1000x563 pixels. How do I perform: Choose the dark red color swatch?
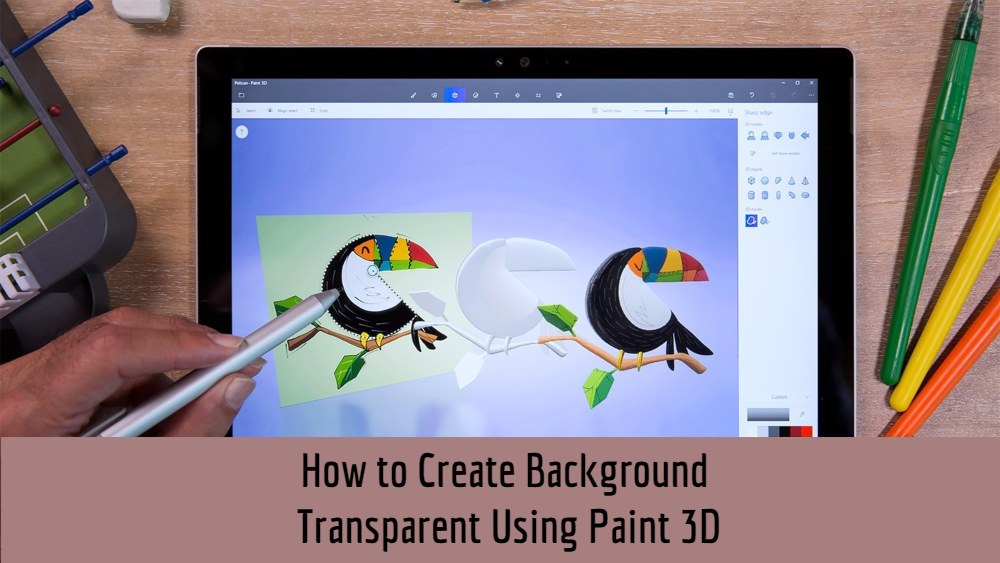(796, 432)
